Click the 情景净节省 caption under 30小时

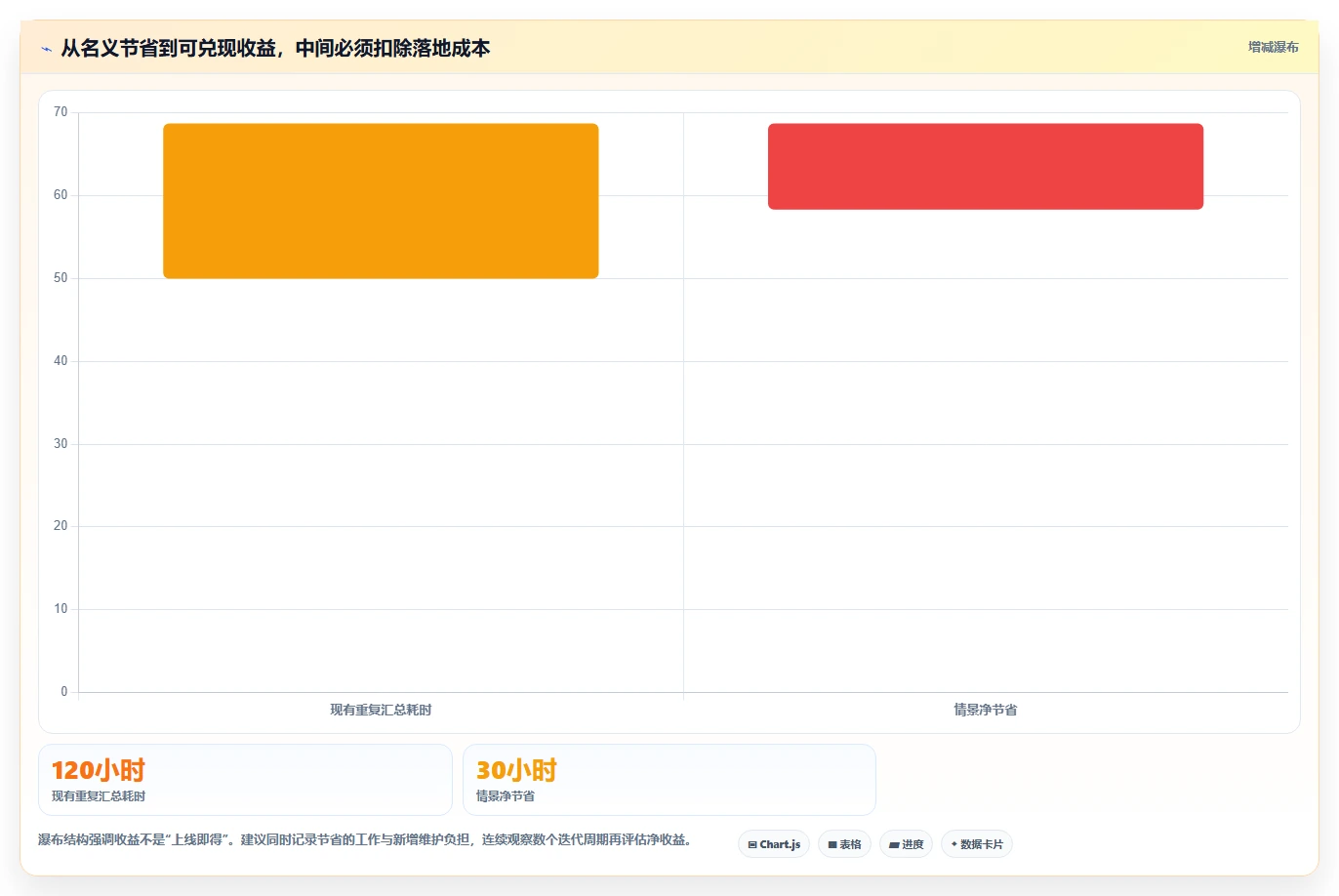[x=506, y=796]
